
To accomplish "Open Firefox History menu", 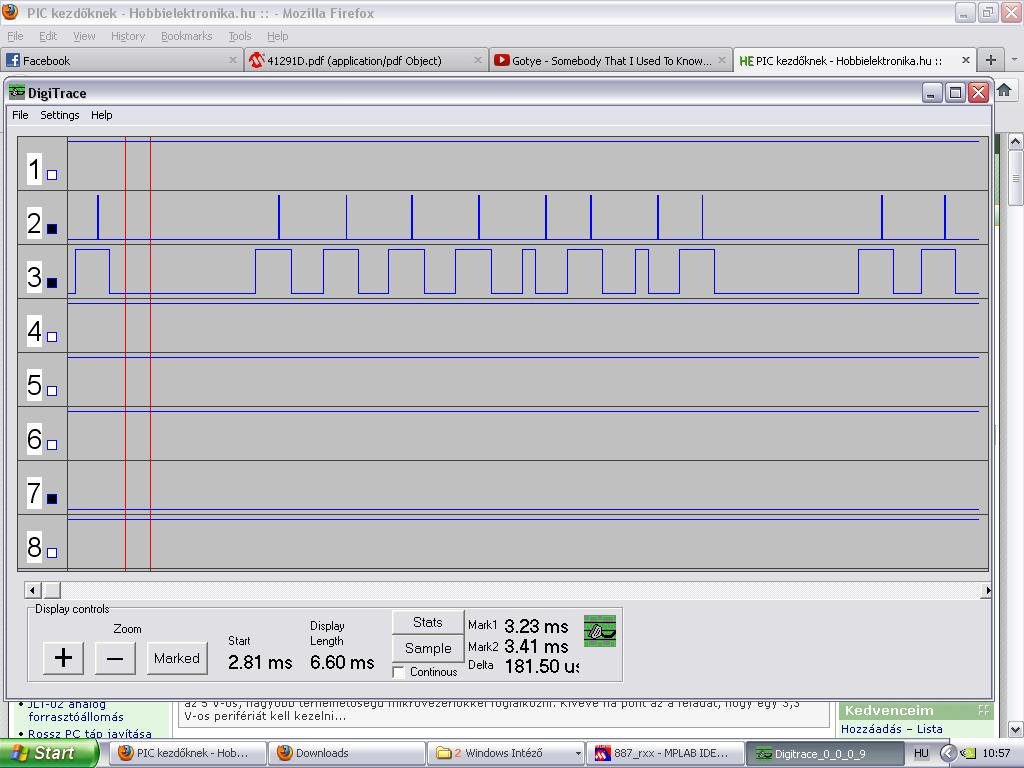I will coord(128,36).
